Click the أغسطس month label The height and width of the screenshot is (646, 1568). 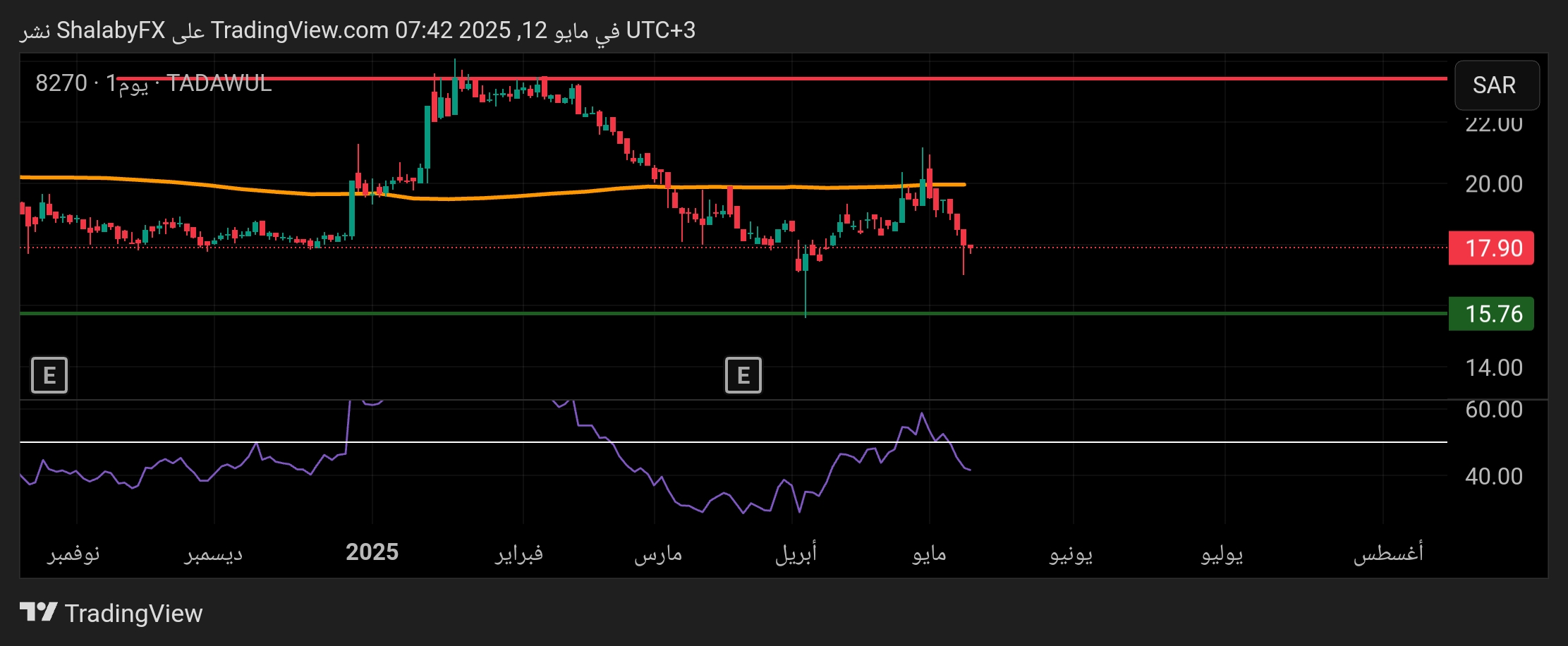point(1388,554)
